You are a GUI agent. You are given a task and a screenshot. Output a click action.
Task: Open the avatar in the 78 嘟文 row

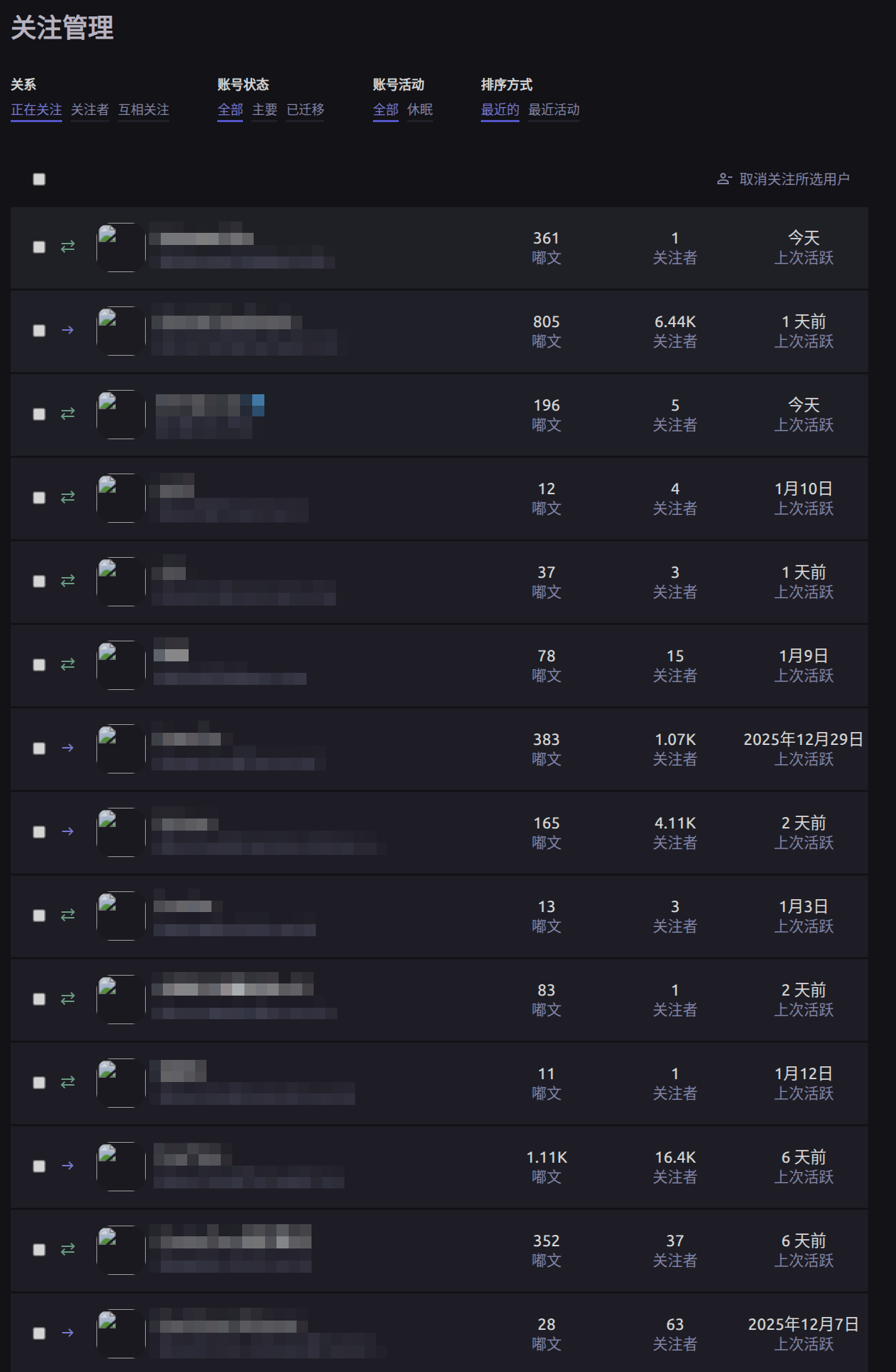(x=121, y=665)
